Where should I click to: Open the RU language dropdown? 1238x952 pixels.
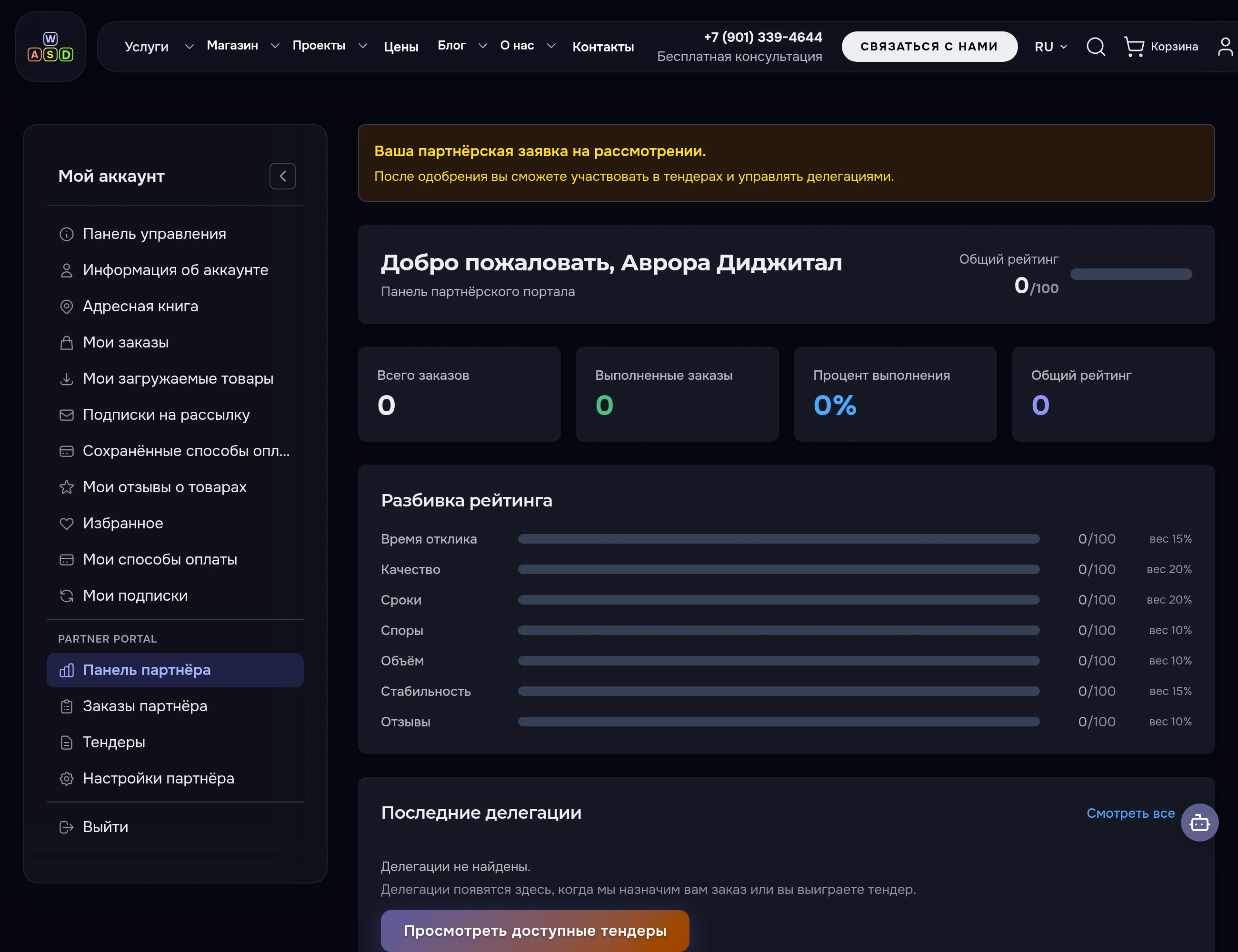pos(1050,47)
